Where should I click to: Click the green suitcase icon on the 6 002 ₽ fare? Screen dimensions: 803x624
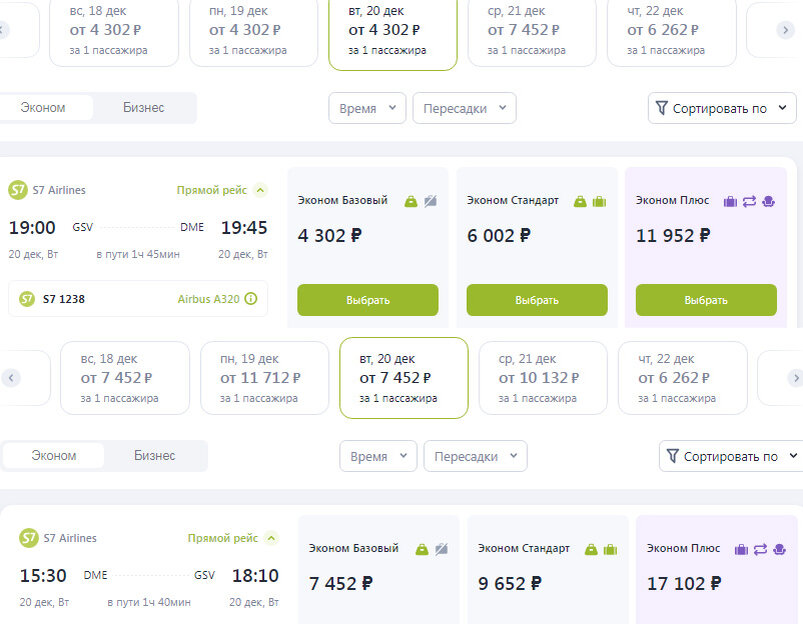[599, 201]
